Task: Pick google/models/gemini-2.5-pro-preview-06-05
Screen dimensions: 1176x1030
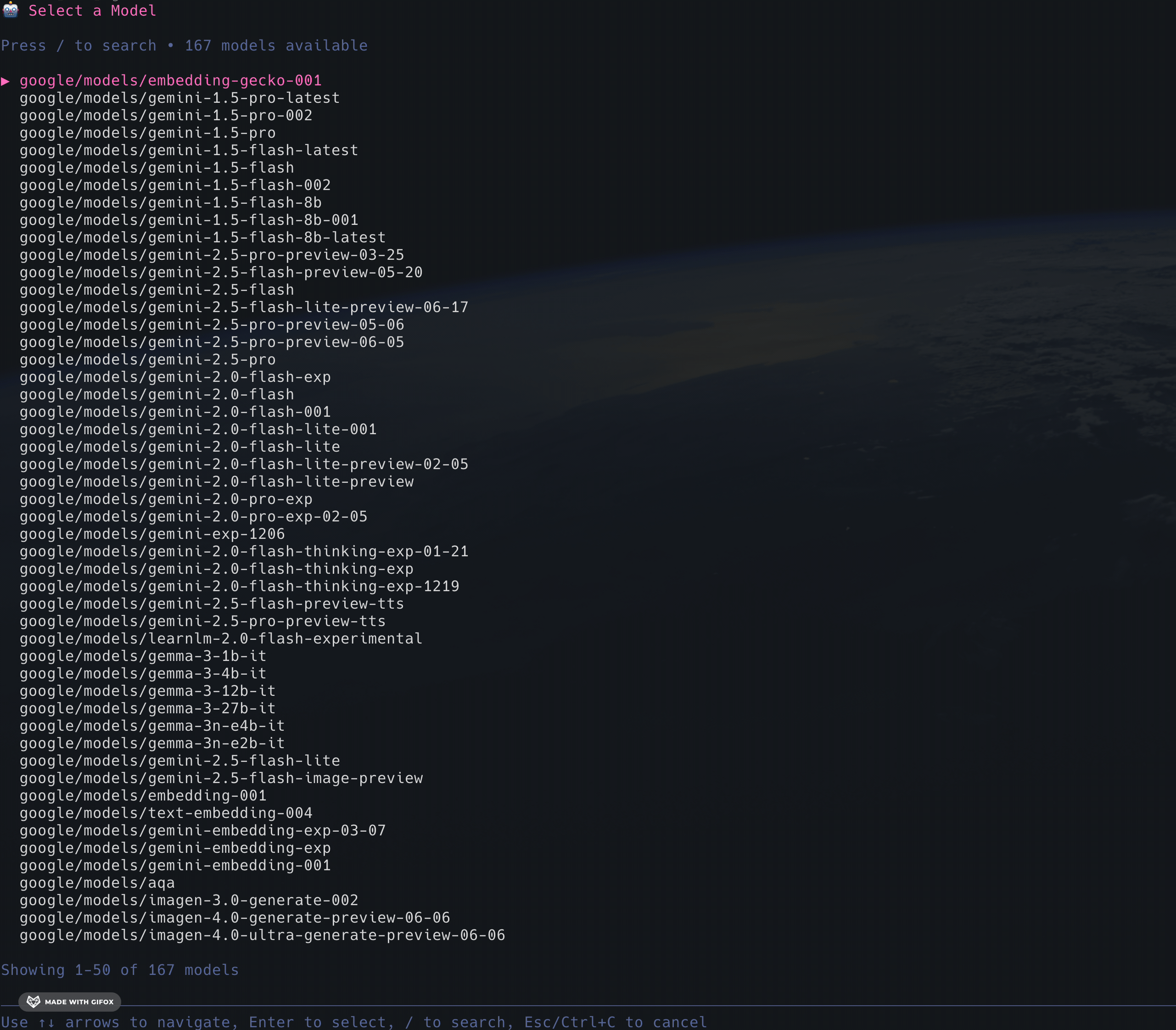Action: click(212, 342)
